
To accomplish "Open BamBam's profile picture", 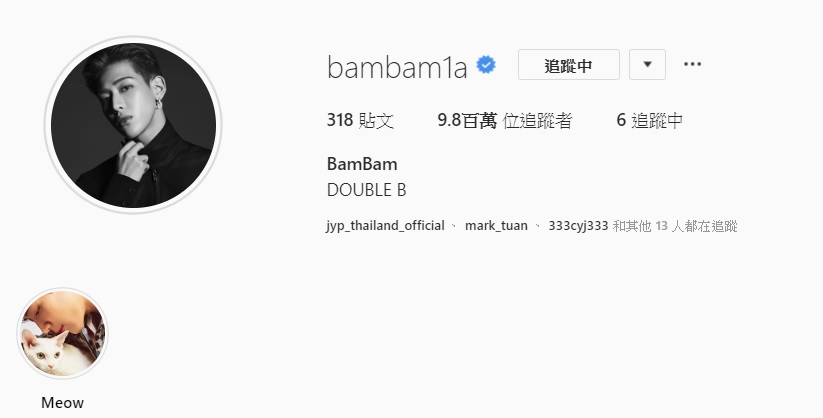I will pyautogui.click(x=133, y=125).
